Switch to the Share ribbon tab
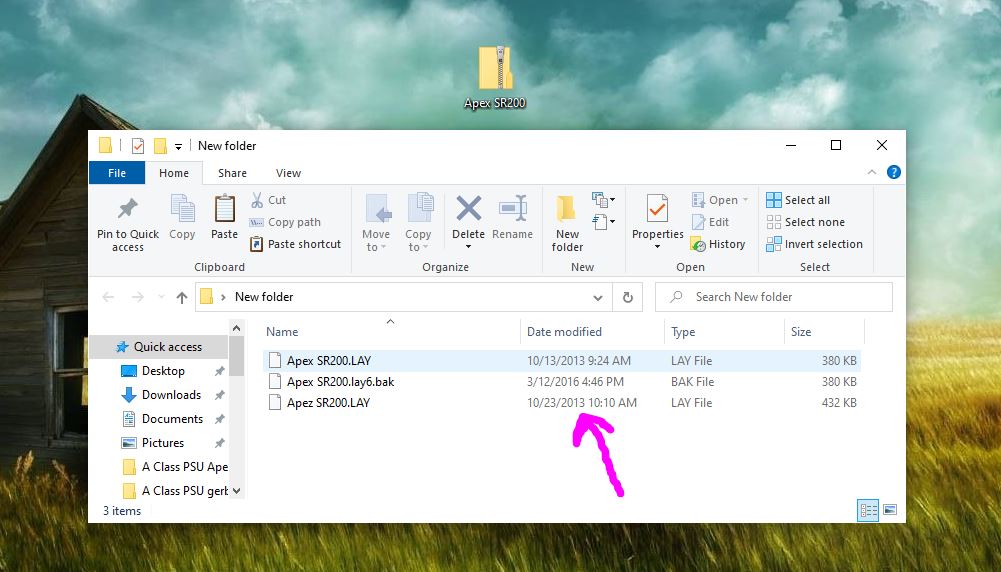This screenshot has width=1001, height=572. (x=232, y=173)
